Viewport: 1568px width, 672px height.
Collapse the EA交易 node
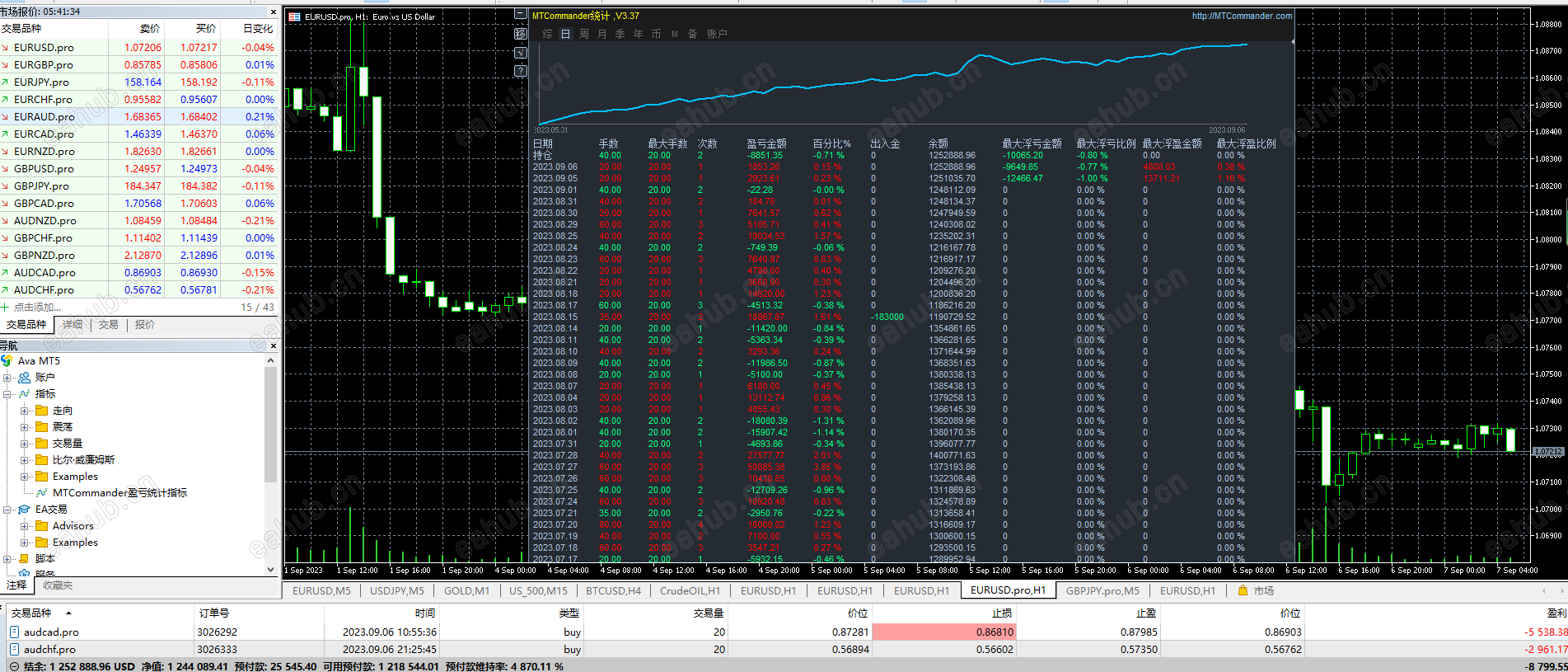pos(7,510)
